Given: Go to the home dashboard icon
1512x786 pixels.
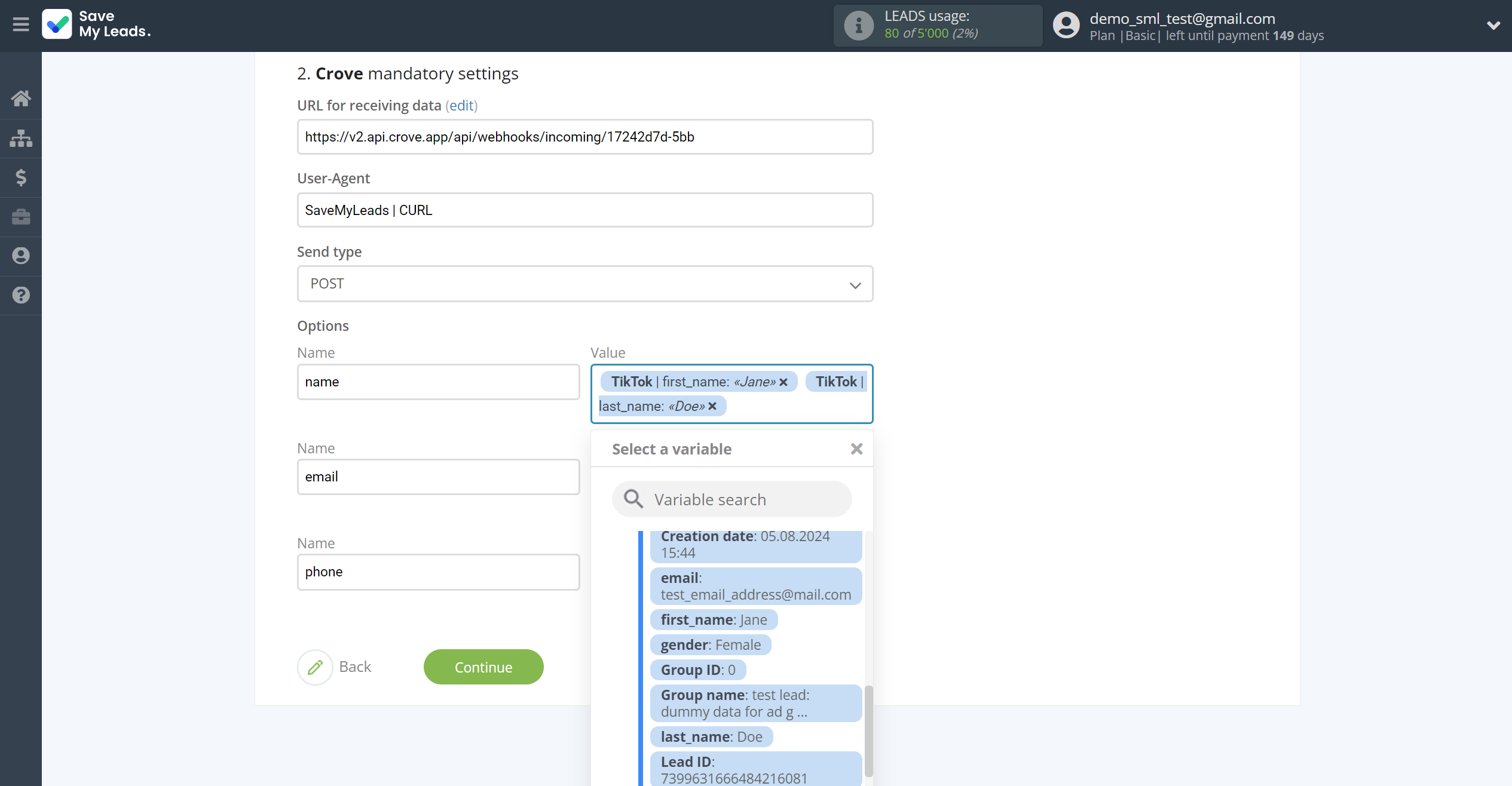Looking at the screenshot, I should coord(21,99).
